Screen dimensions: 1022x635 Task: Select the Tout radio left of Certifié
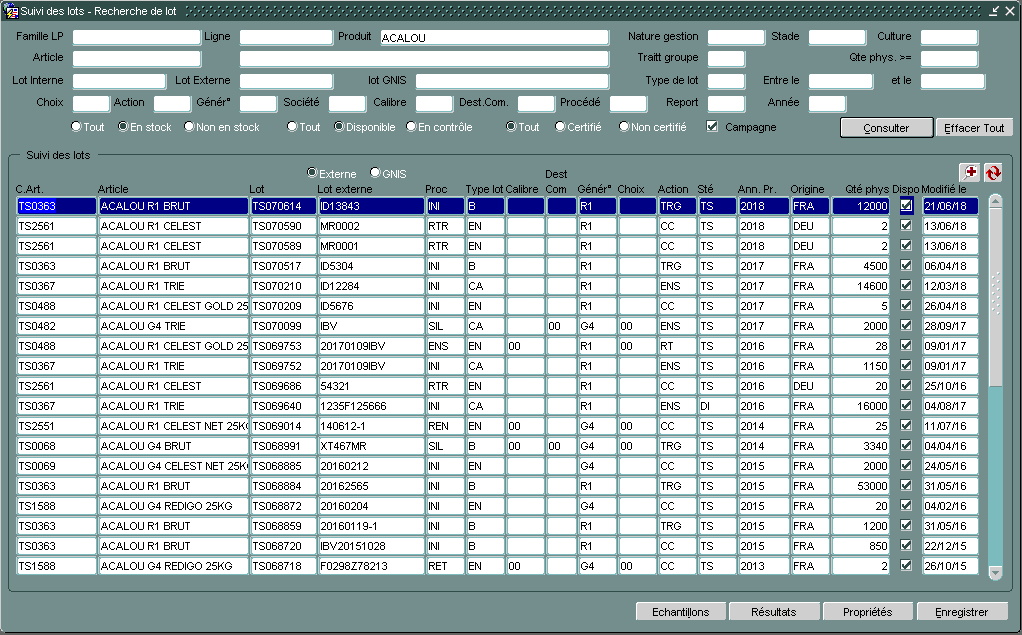511,126
